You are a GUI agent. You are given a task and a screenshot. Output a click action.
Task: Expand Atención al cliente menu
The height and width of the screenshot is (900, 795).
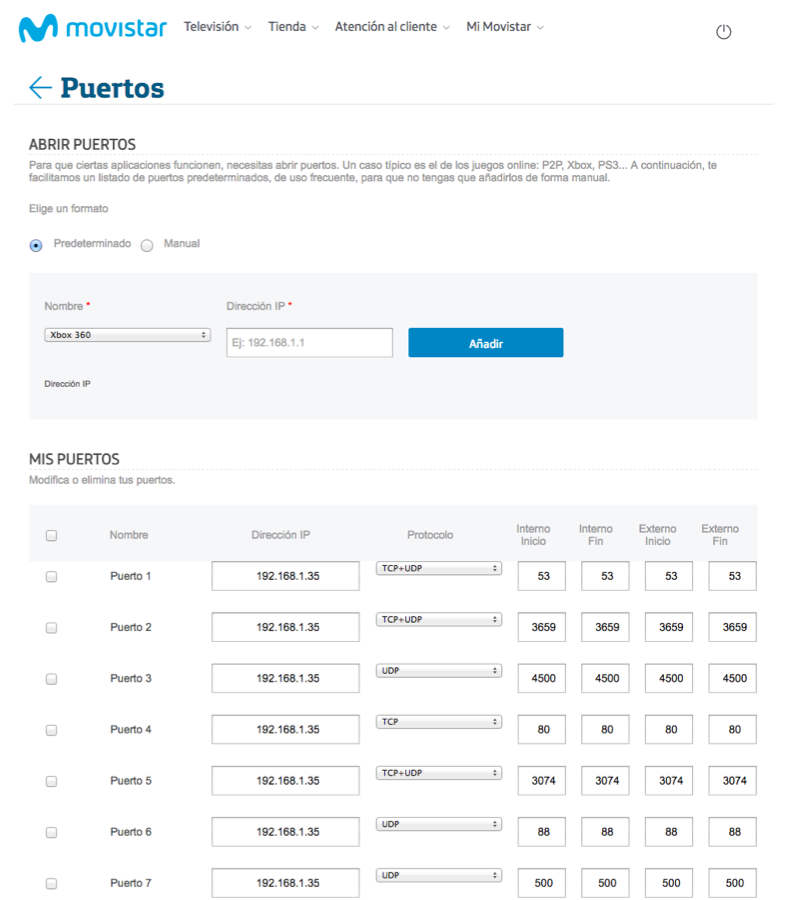coord(392,27)
